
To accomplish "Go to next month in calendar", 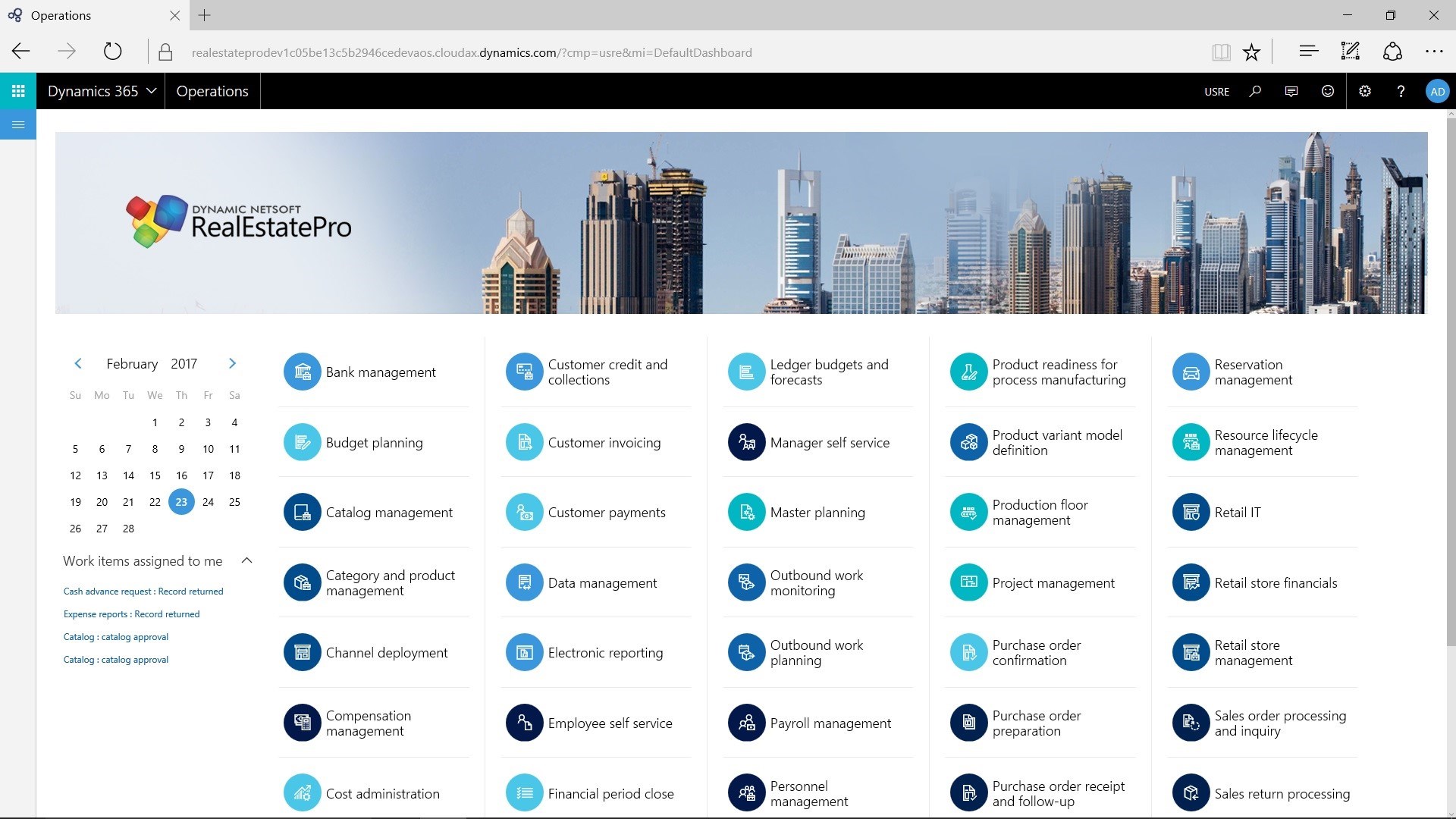I will coord(232,363).
